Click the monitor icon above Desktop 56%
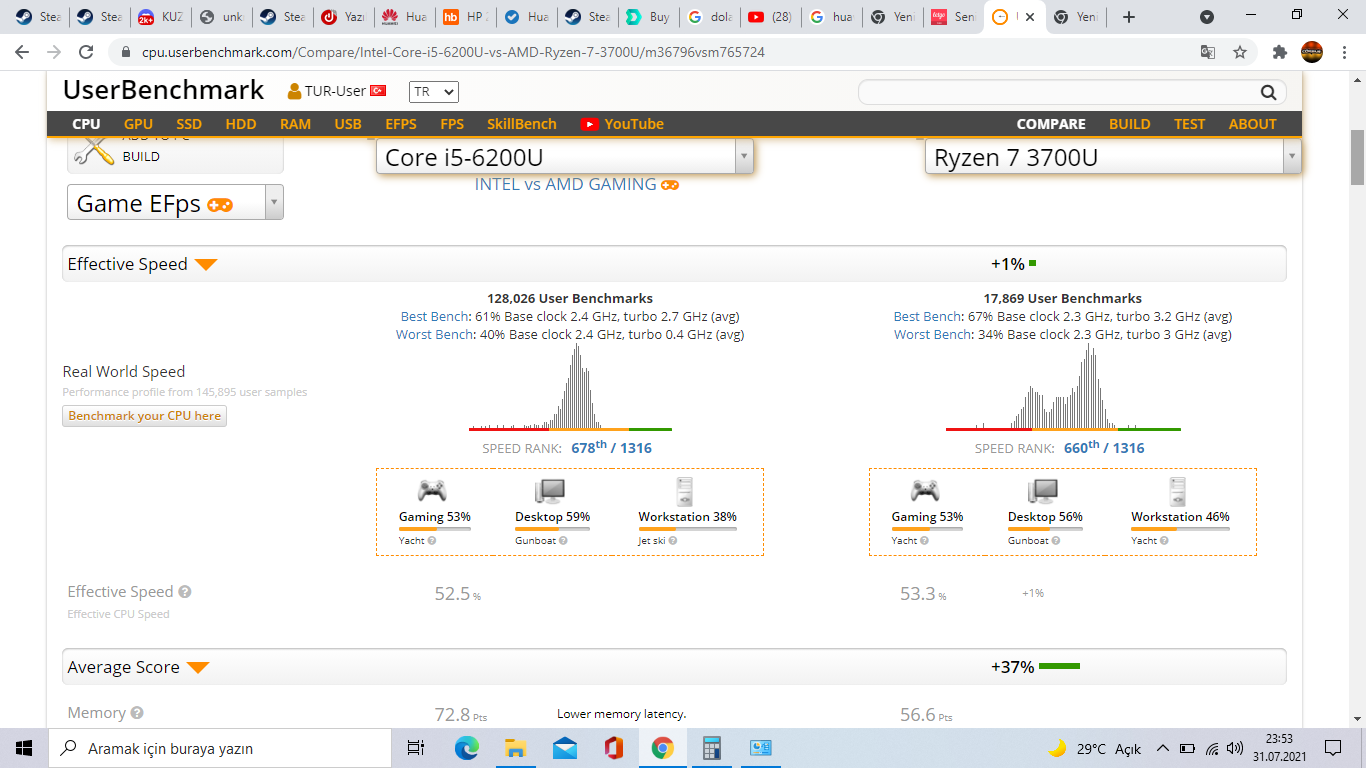1366x768 pixels. click(1043, 490)
